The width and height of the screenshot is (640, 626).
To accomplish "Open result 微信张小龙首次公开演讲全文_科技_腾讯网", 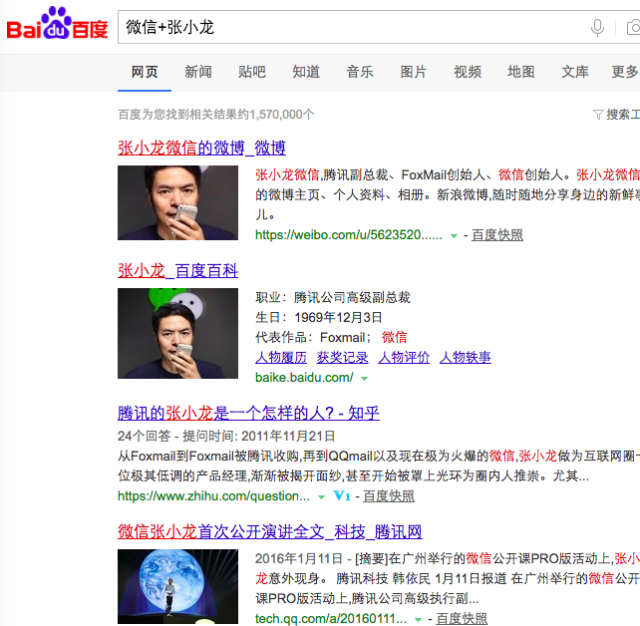I will pyautogui.click(x=270, y=532).
